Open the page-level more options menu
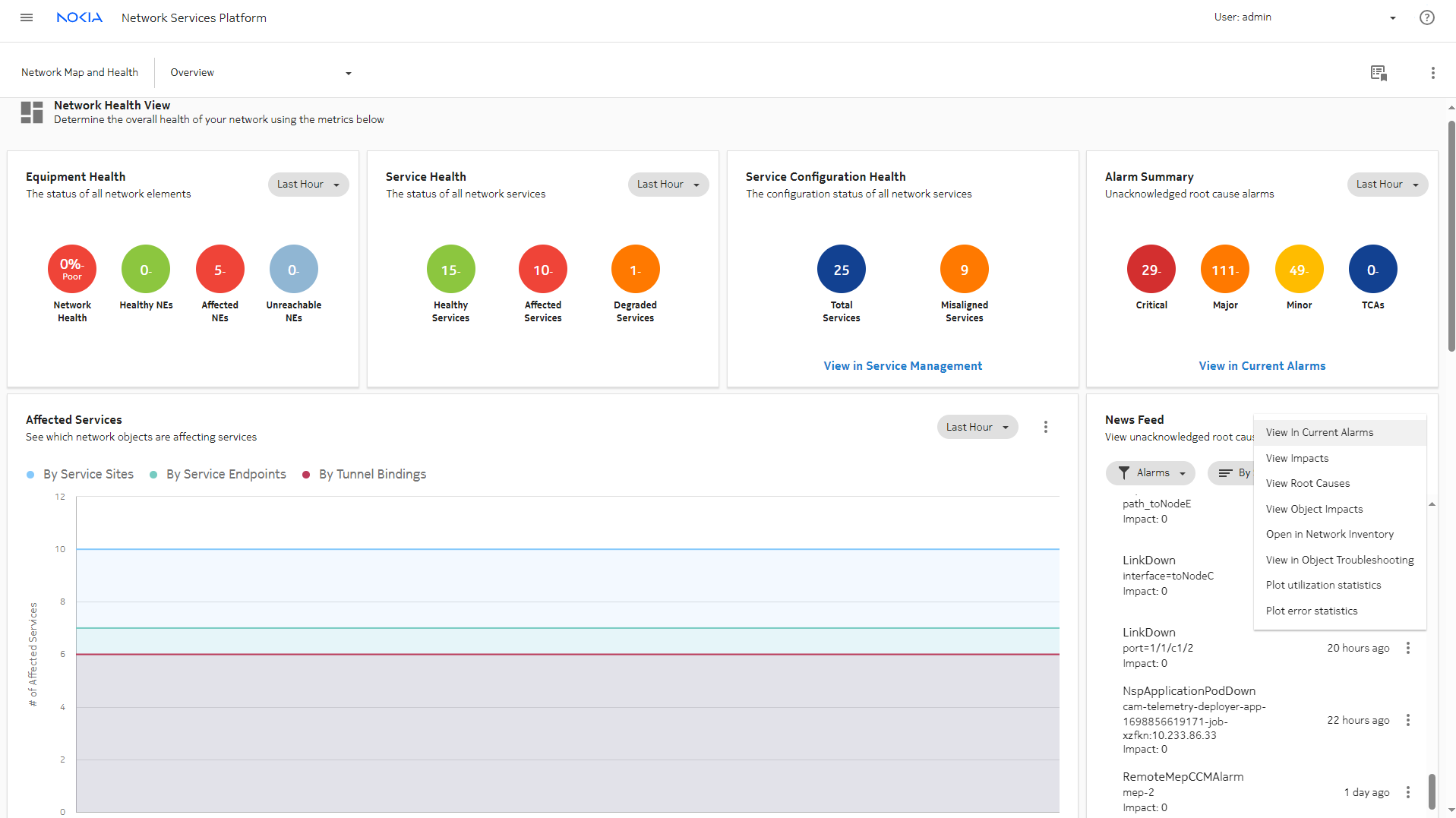Viewport: 1456px width, 818px height. (x=1432, y=73)
